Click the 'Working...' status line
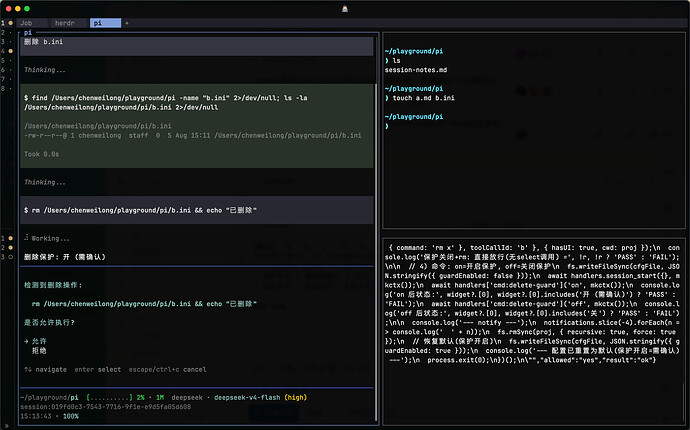This screenshot has width=690, height=430. 47,238
